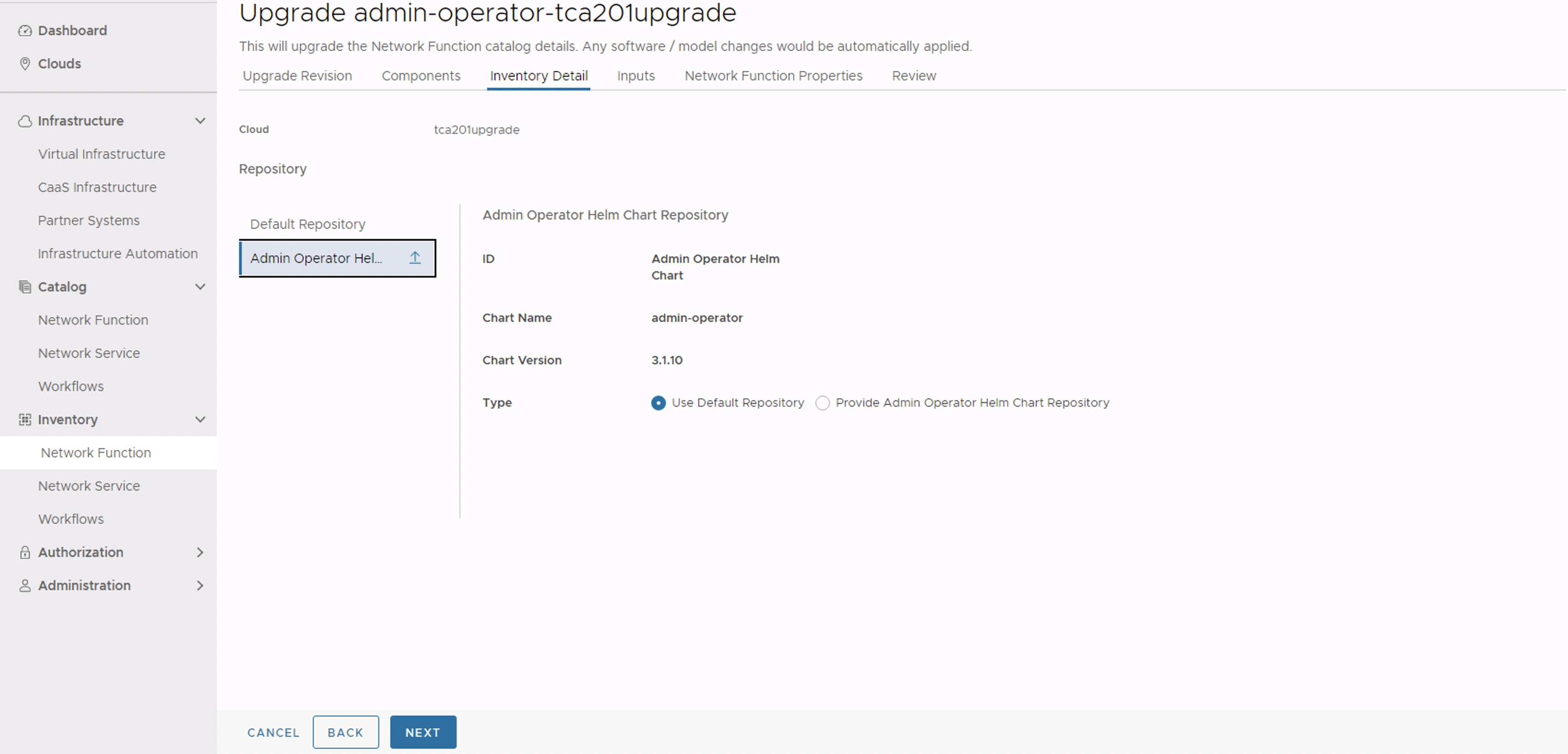Screen dimensions: 1568x754
Task: Click the Catalog section heading
Action: coord(62,287)
